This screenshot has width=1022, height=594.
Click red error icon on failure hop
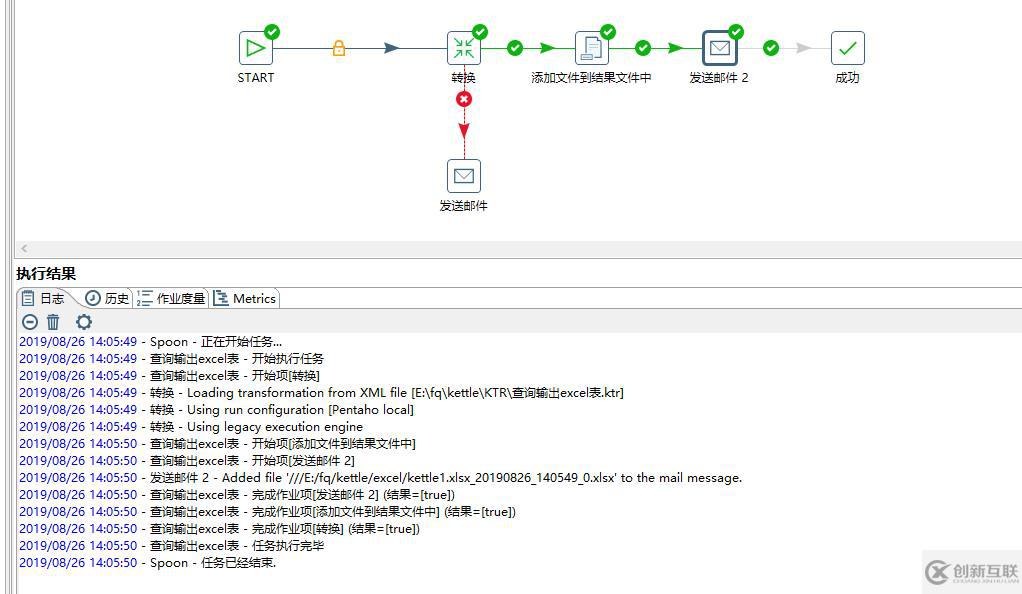pyautogui.click(x=464, y=99)
